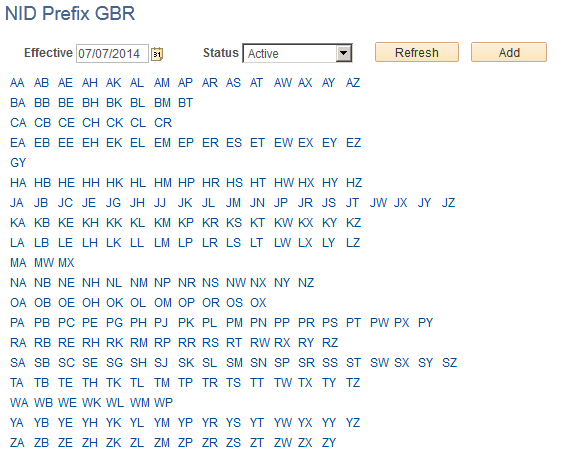Select the PY prefix link
Image resolution: width=562 pixels, height=466 pixels.
(x=426, y=323)
